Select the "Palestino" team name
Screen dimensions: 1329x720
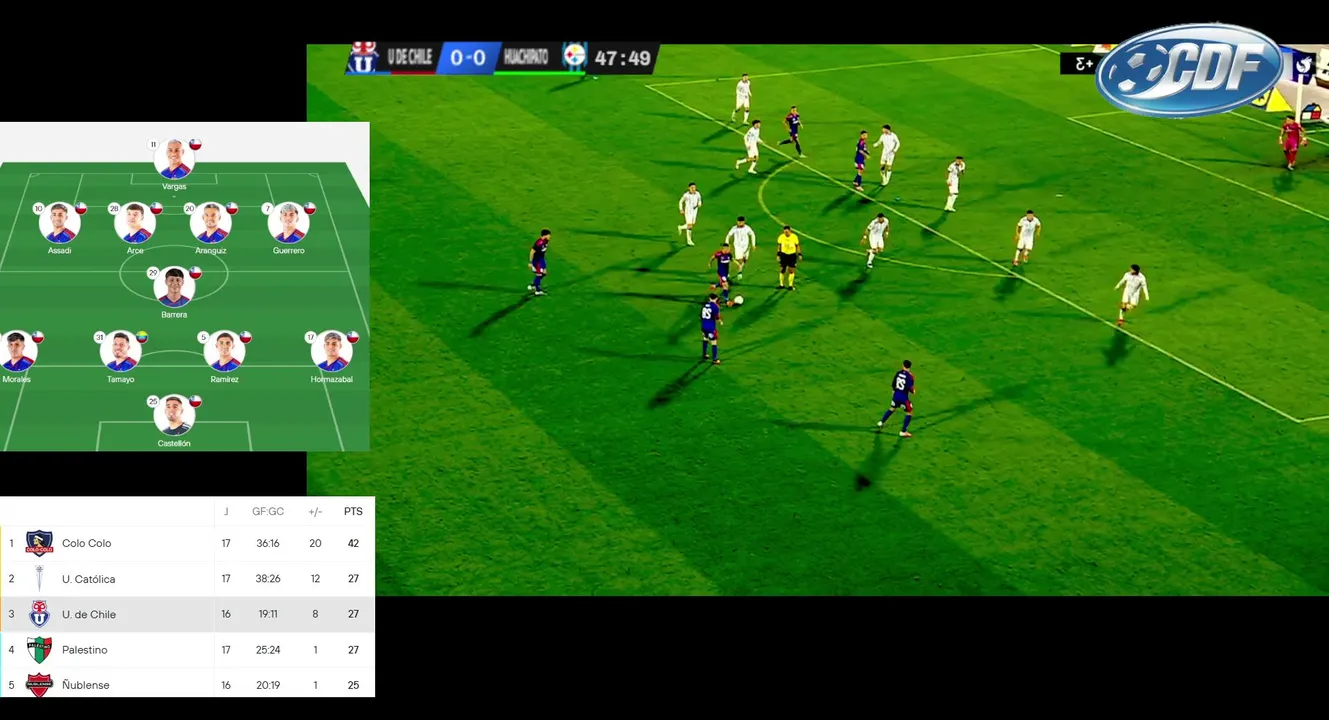[85, 650]
